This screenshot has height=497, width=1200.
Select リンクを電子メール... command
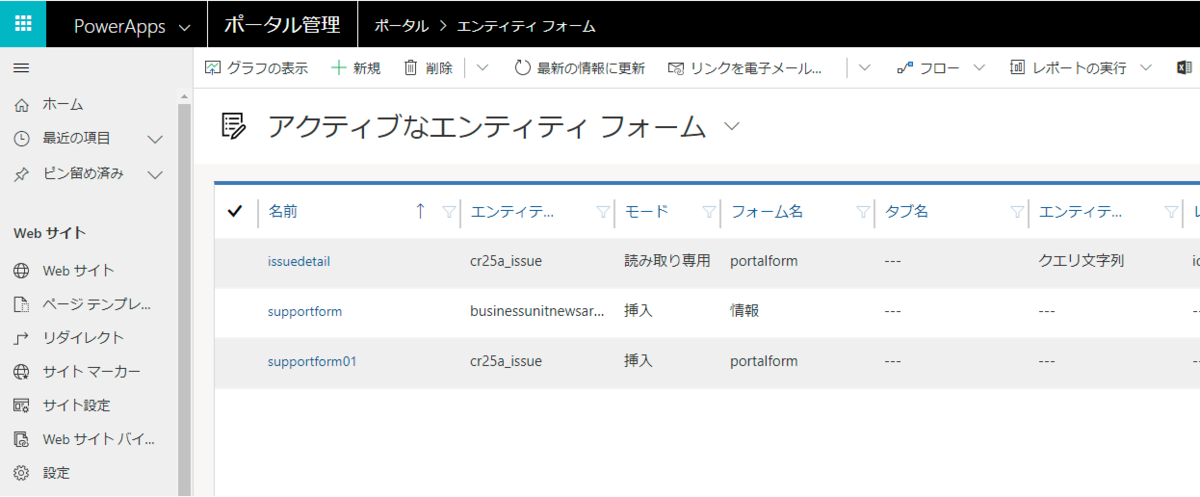[x=744, y=68]
